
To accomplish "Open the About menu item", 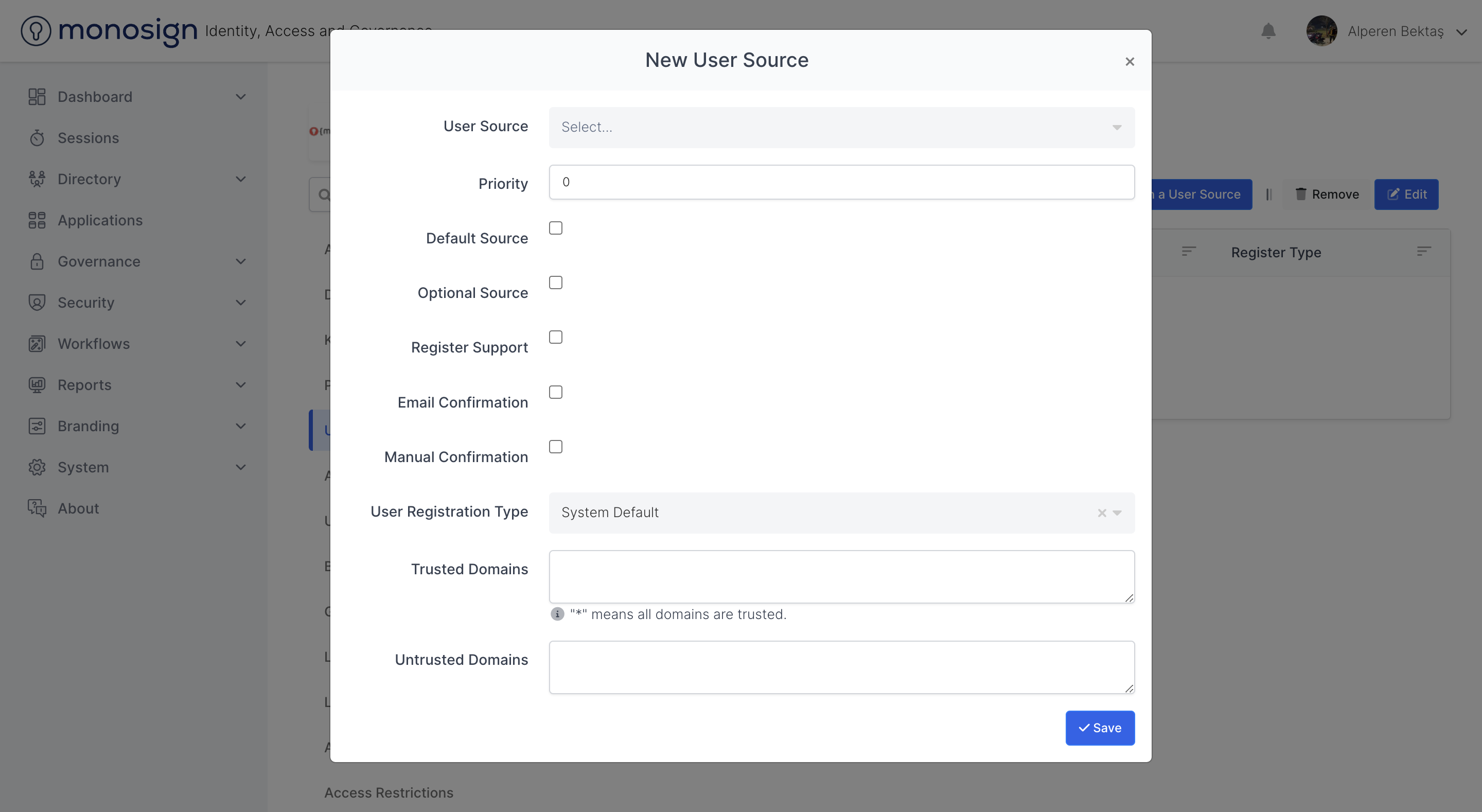I will click(78, 509).
